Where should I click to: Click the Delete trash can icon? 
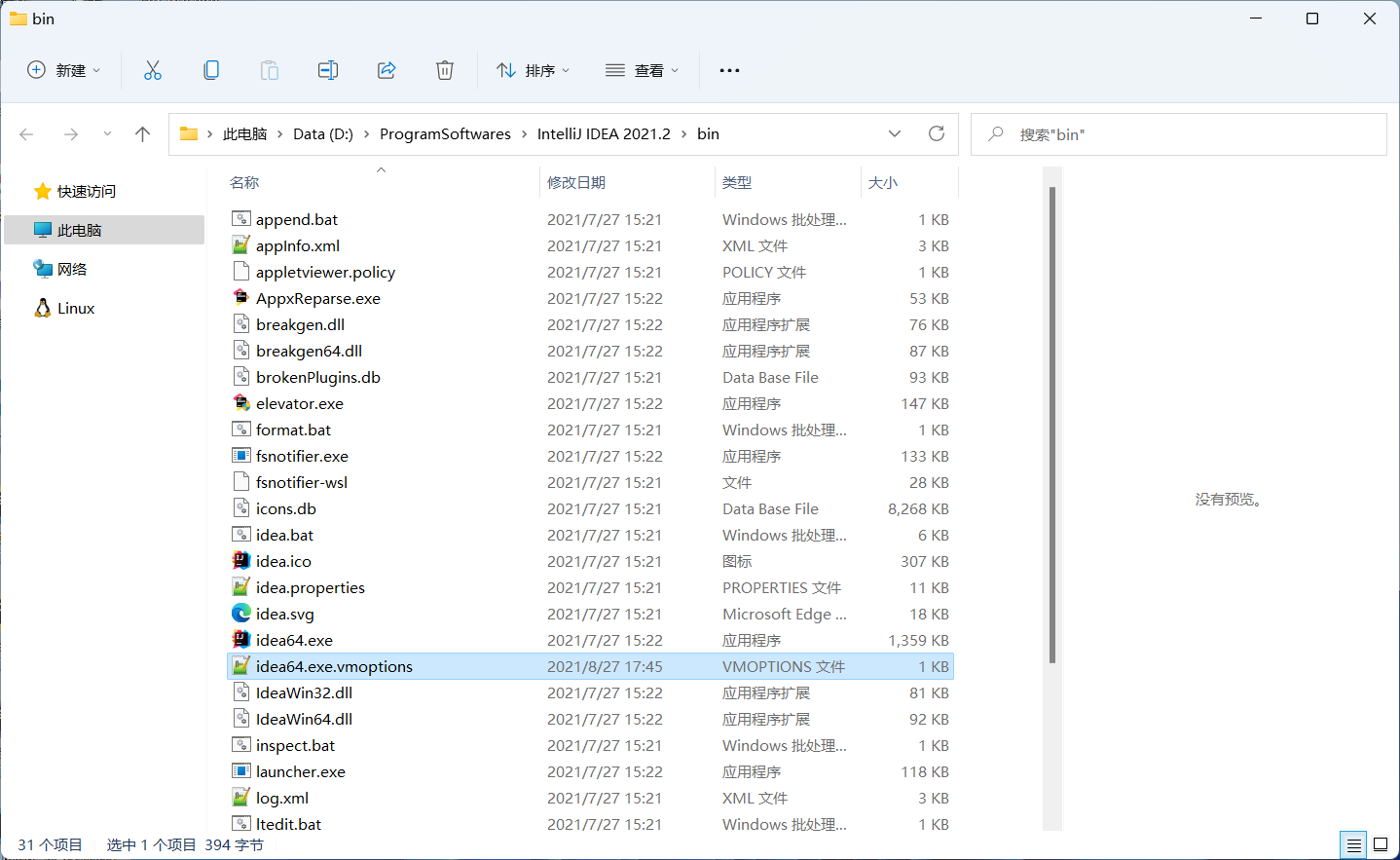coord(445,70)
